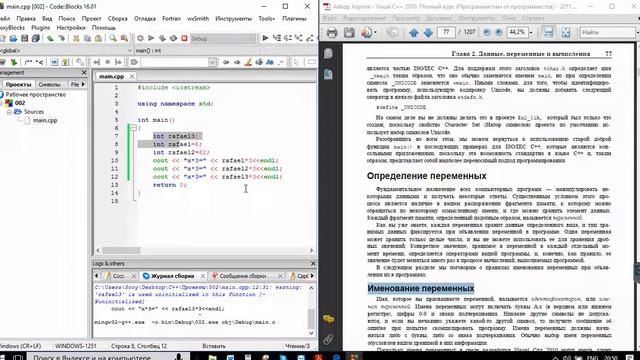This screenshot has height=360, width=640.
Task: Open the dropdown next to the PDF export icon
Action: [x=375, y=32]
